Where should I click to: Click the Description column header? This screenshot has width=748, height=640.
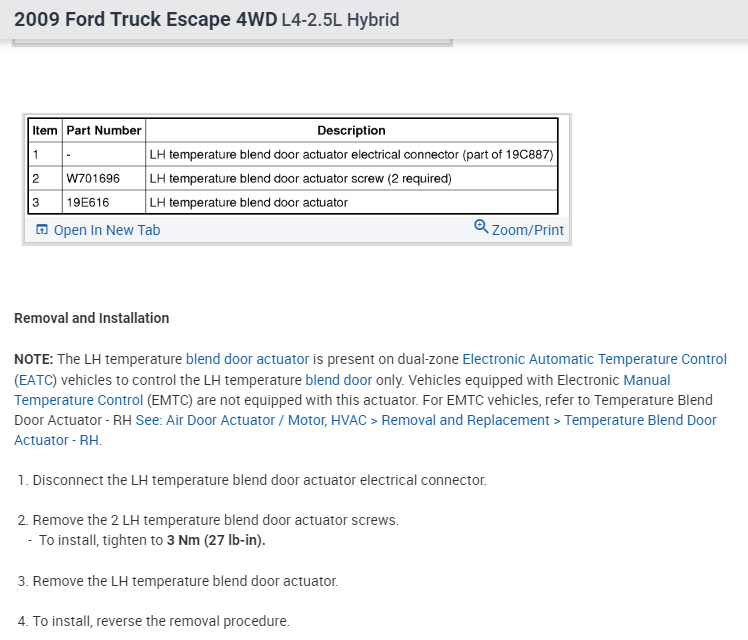[351, 131]
